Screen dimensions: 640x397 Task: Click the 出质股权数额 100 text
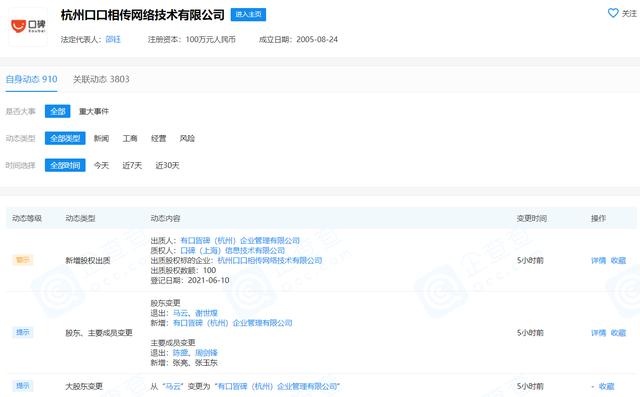coord(183,270)
